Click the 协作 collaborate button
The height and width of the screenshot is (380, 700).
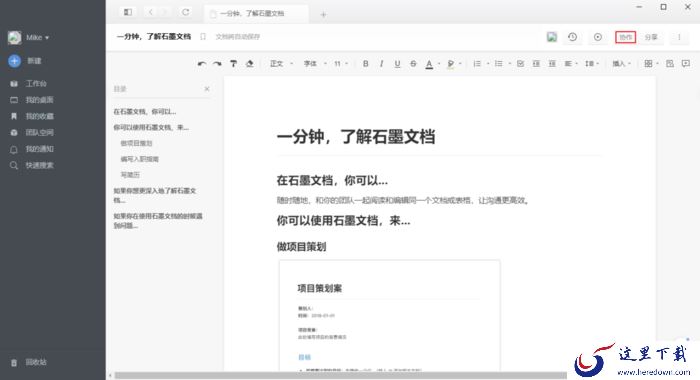625,37
